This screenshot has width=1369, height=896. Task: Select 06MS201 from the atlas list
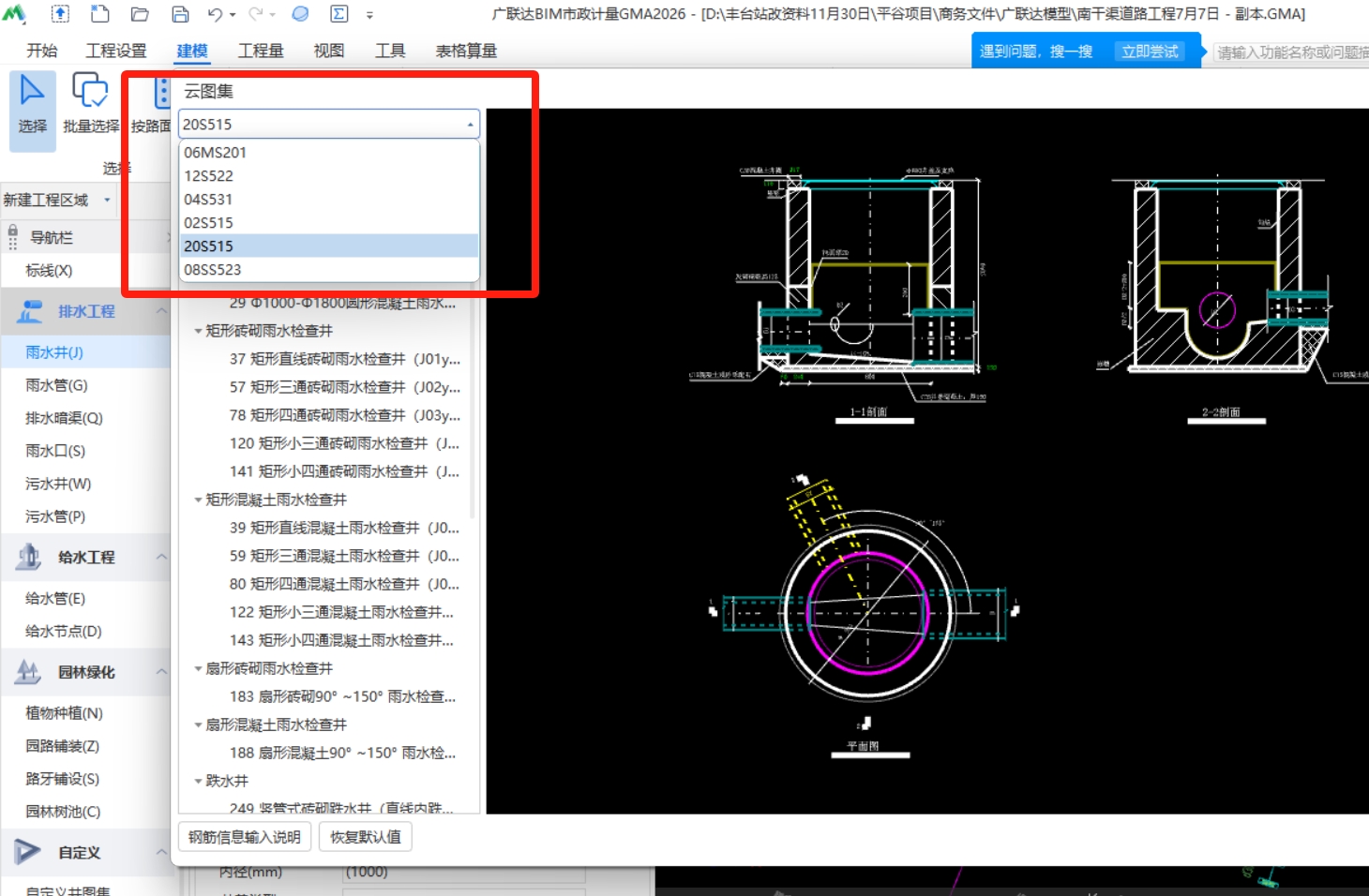pos(329,152)
